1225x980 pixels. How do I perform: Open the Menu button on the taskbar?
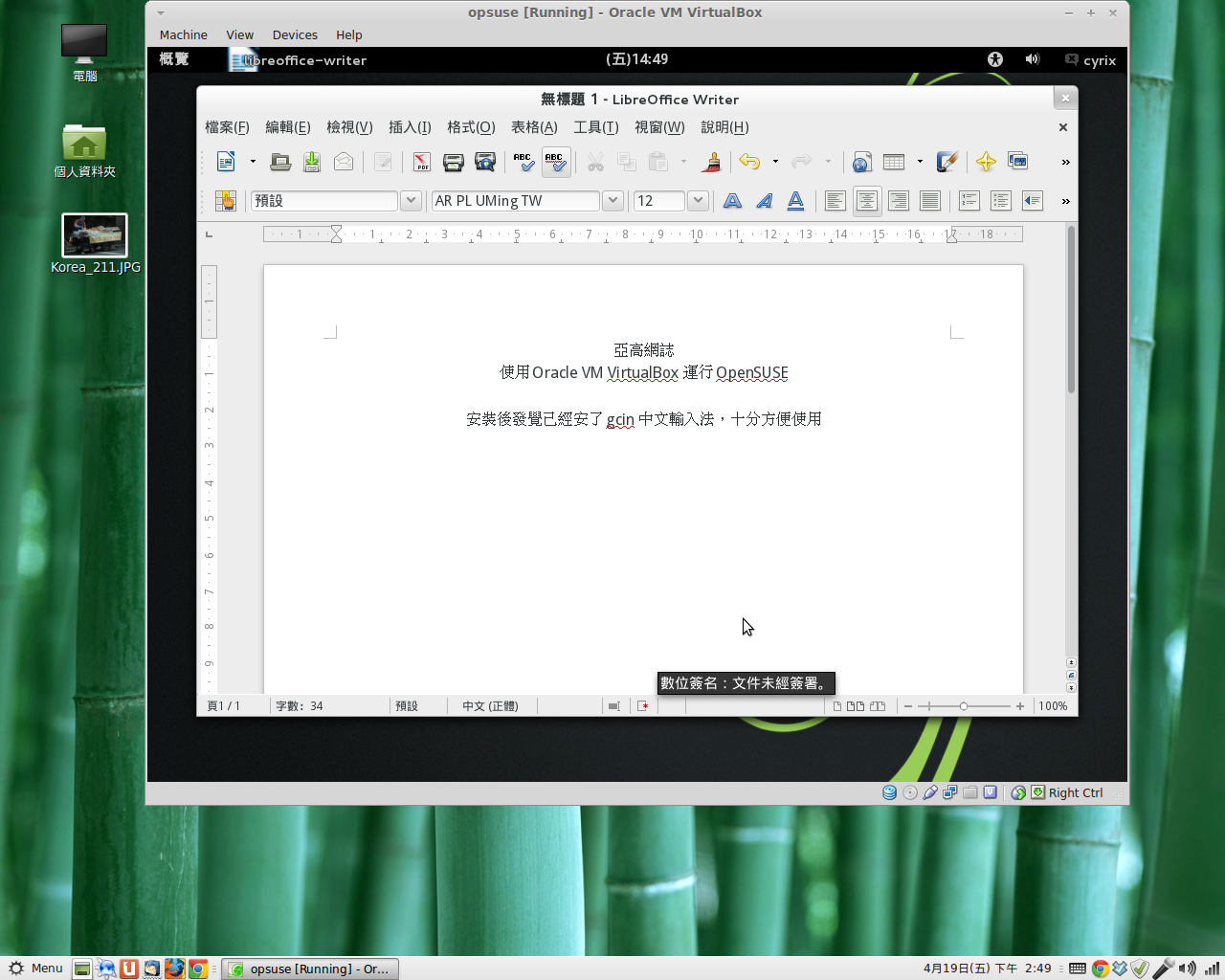[35, 969]
